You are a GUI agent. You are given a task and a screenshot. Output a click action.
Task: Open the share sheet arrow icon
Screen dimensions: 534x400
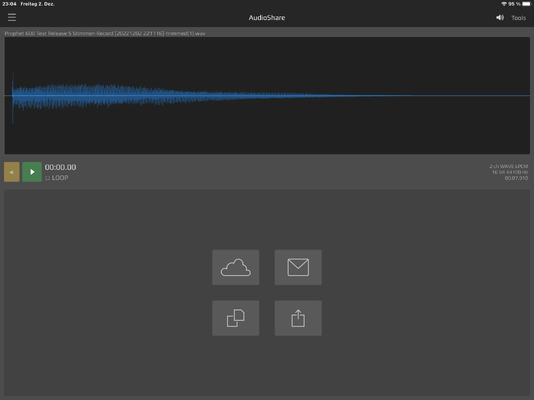click(298, 318)
